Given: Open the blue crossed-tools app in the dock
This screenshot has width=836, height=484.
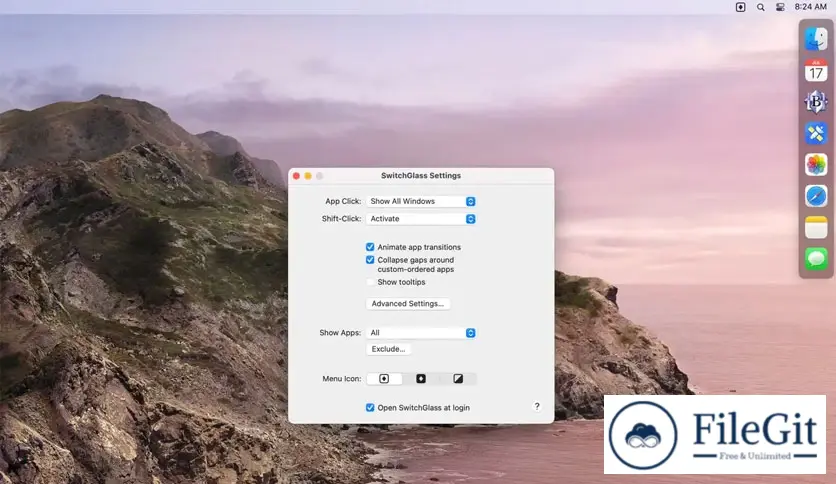Looking at the screenshot, I should coord(816,133).
